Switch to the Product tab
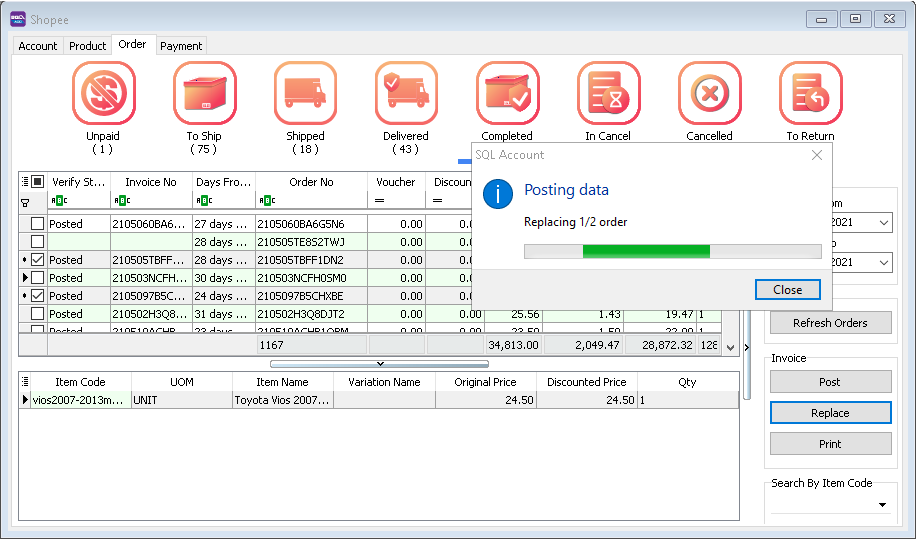The height and width of the screenshot is (539, 916). tap(88, 46)
